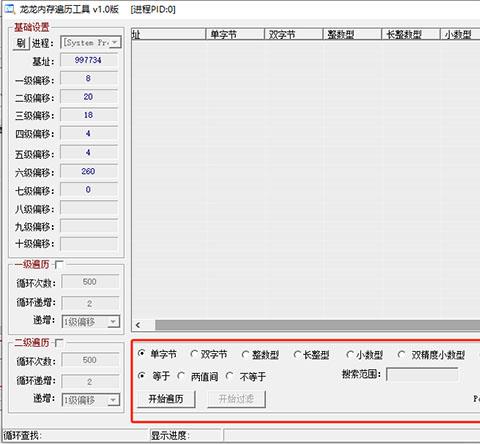Enable the 二级遍历 checkbox
Screen dimensions: 480x444
(x=59, y=343)
